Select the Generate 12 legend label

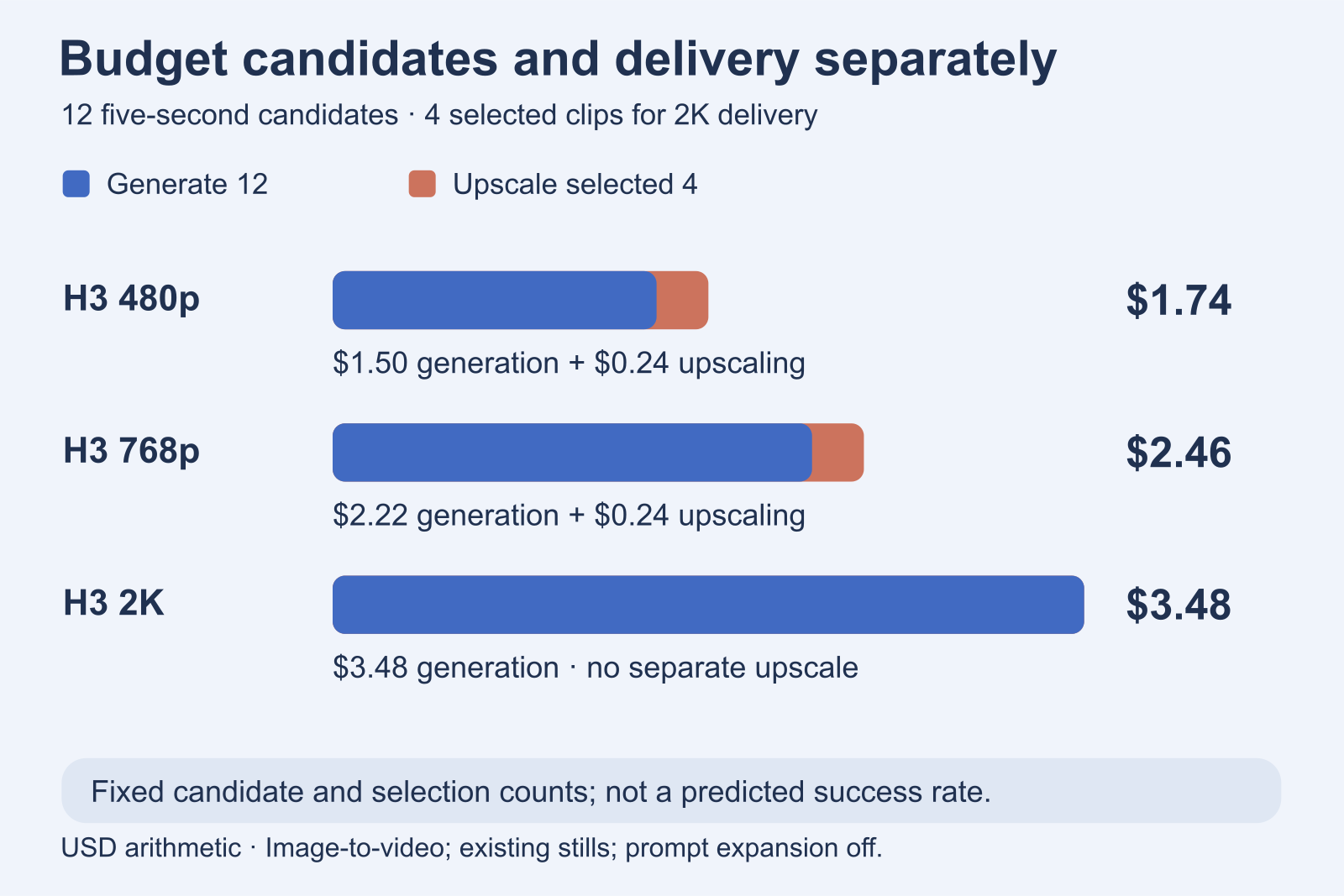tap(187, 184)
